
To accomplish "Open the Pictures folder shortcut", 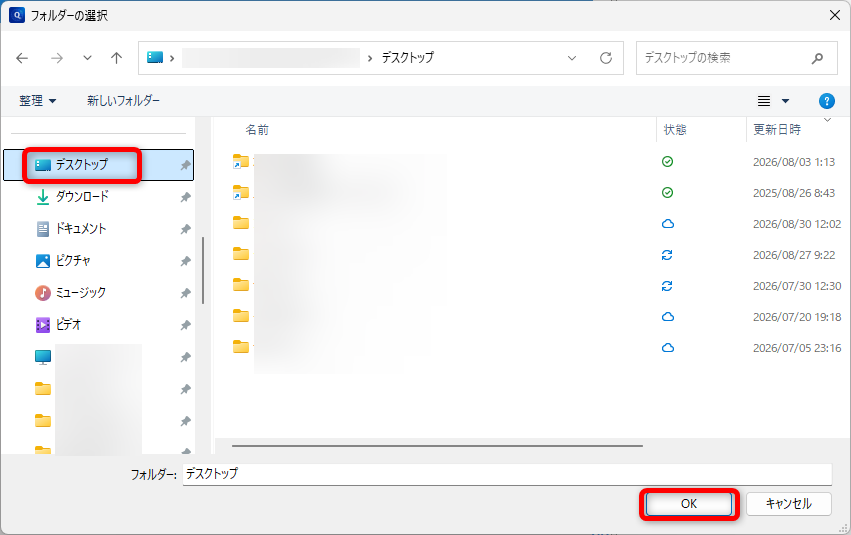I will point(73,260).
